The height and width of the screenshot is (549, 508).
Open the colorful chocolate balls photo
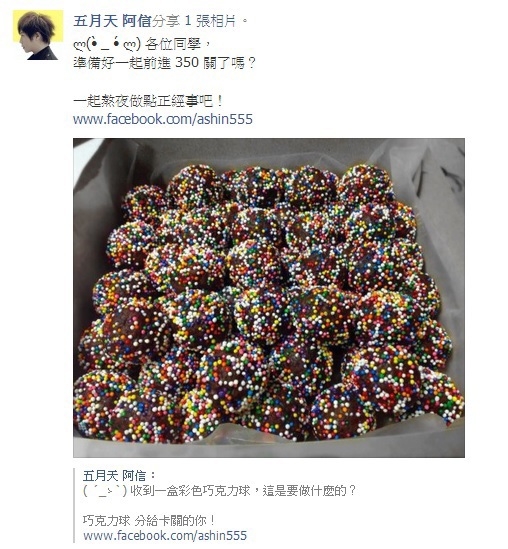tap(269, 298)
